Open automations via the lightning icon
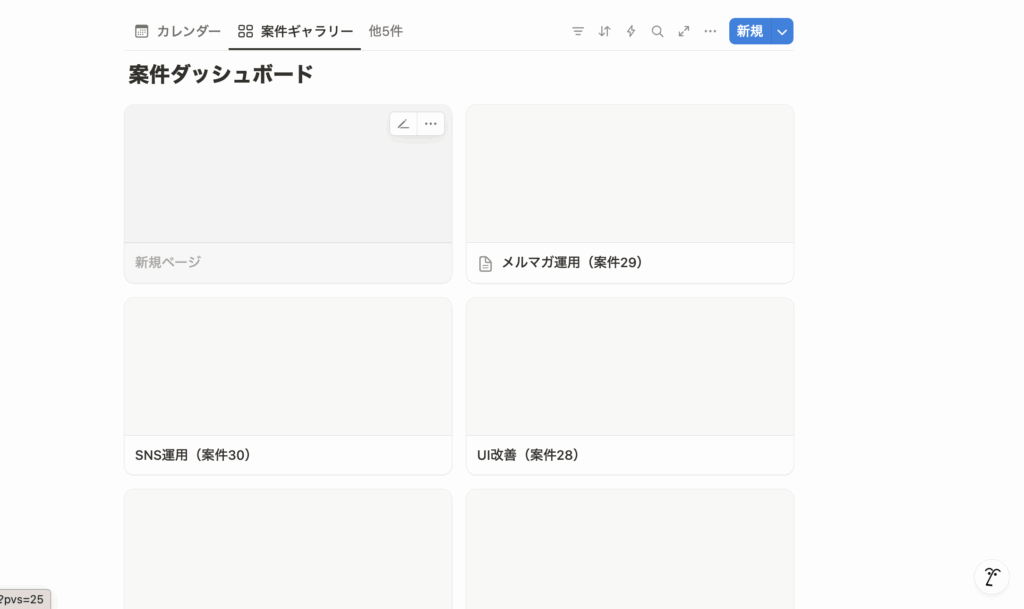Viewport: 1024px width, 609px height. tap(631, 31)
